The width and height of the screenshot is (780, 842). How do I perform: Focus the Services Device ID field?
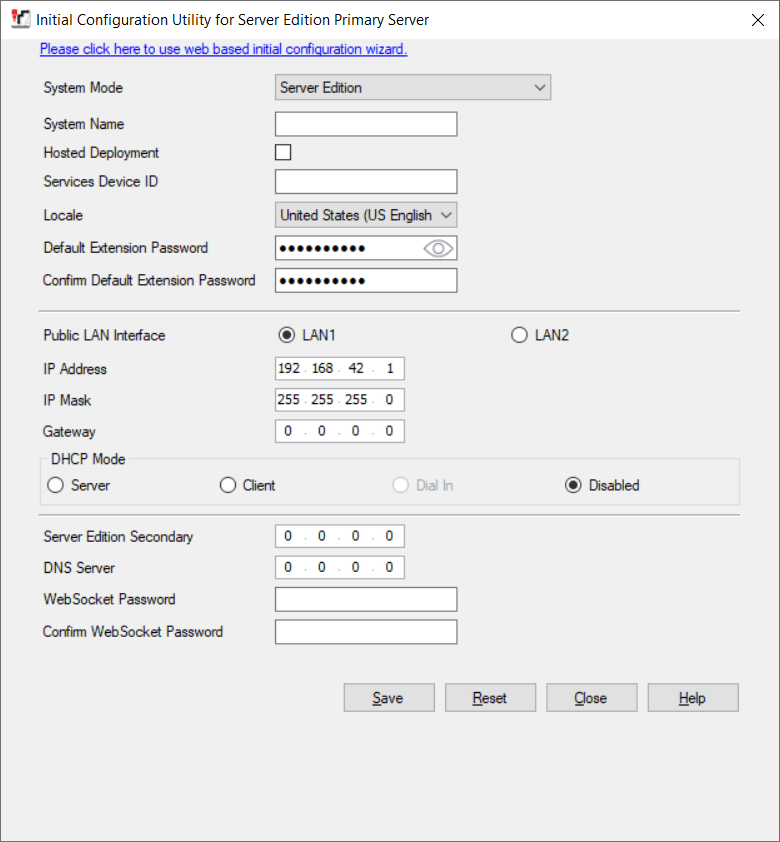click(x=366, y=182)
